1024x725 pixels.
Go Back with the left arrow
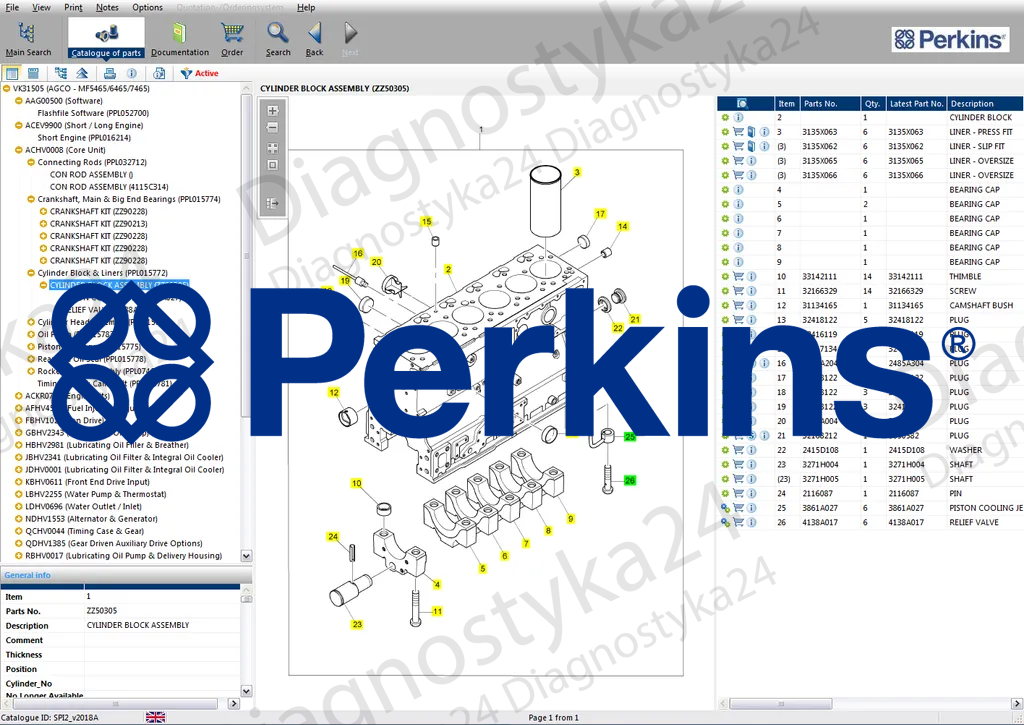tap(315, 39)
